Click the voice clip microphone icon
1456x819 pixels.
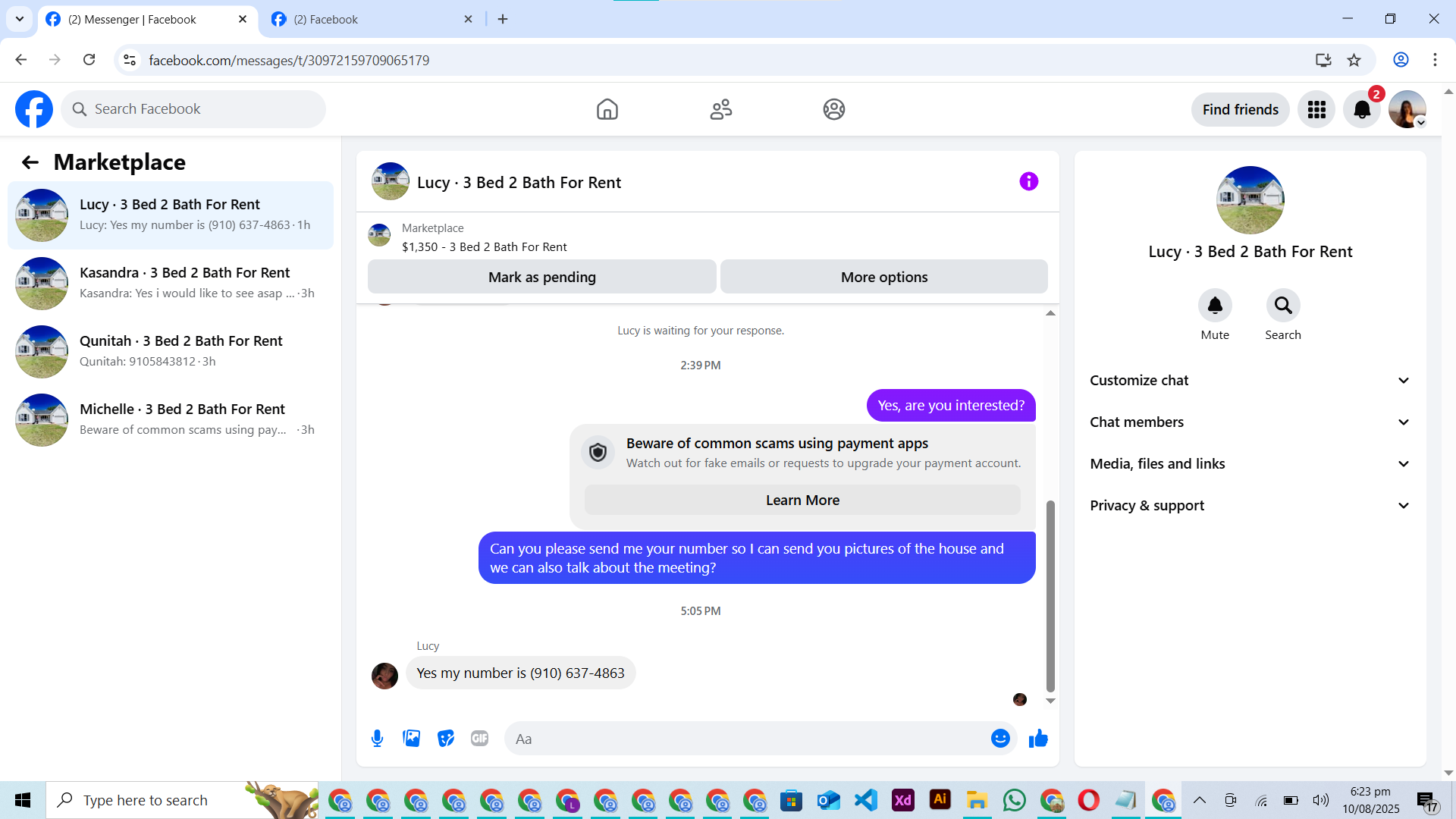[377, 738]
